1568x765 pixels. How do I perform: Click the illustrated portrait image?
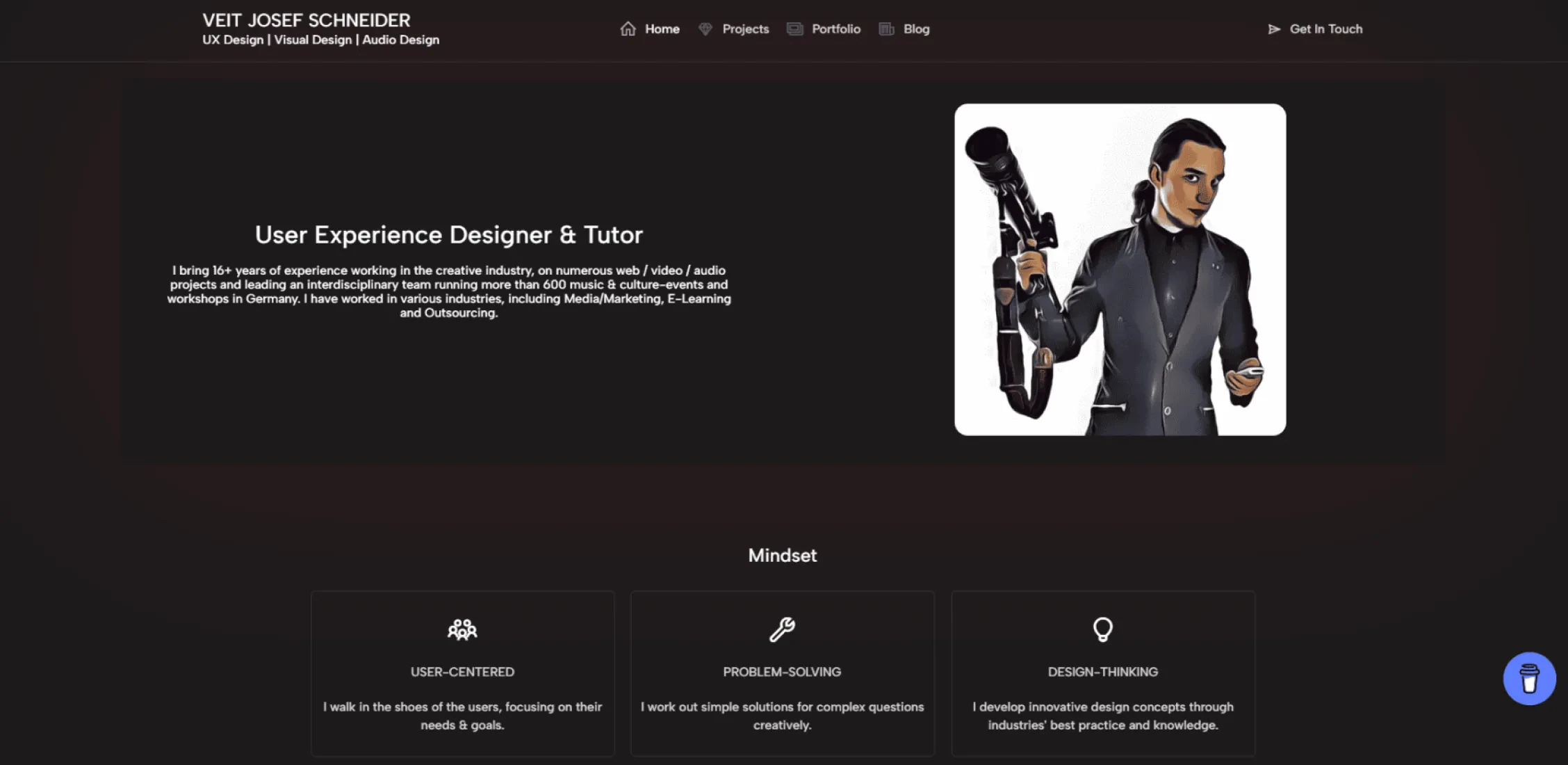(x=1120, y=270)
